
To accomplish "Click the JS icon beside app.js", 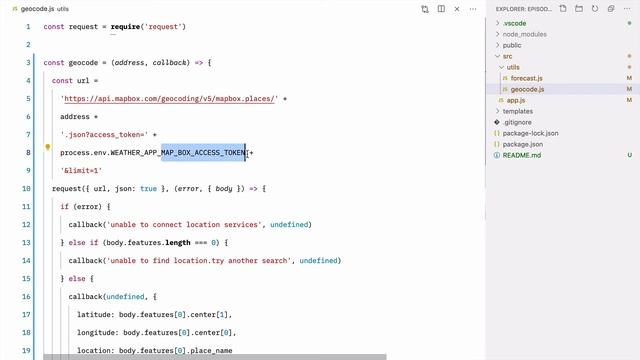I will [501, 100].
